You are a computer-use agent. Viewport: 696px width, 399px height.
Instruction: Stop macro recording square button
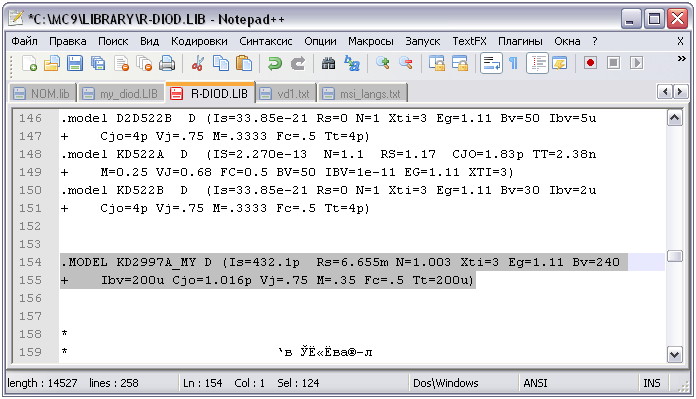point(613,63)
